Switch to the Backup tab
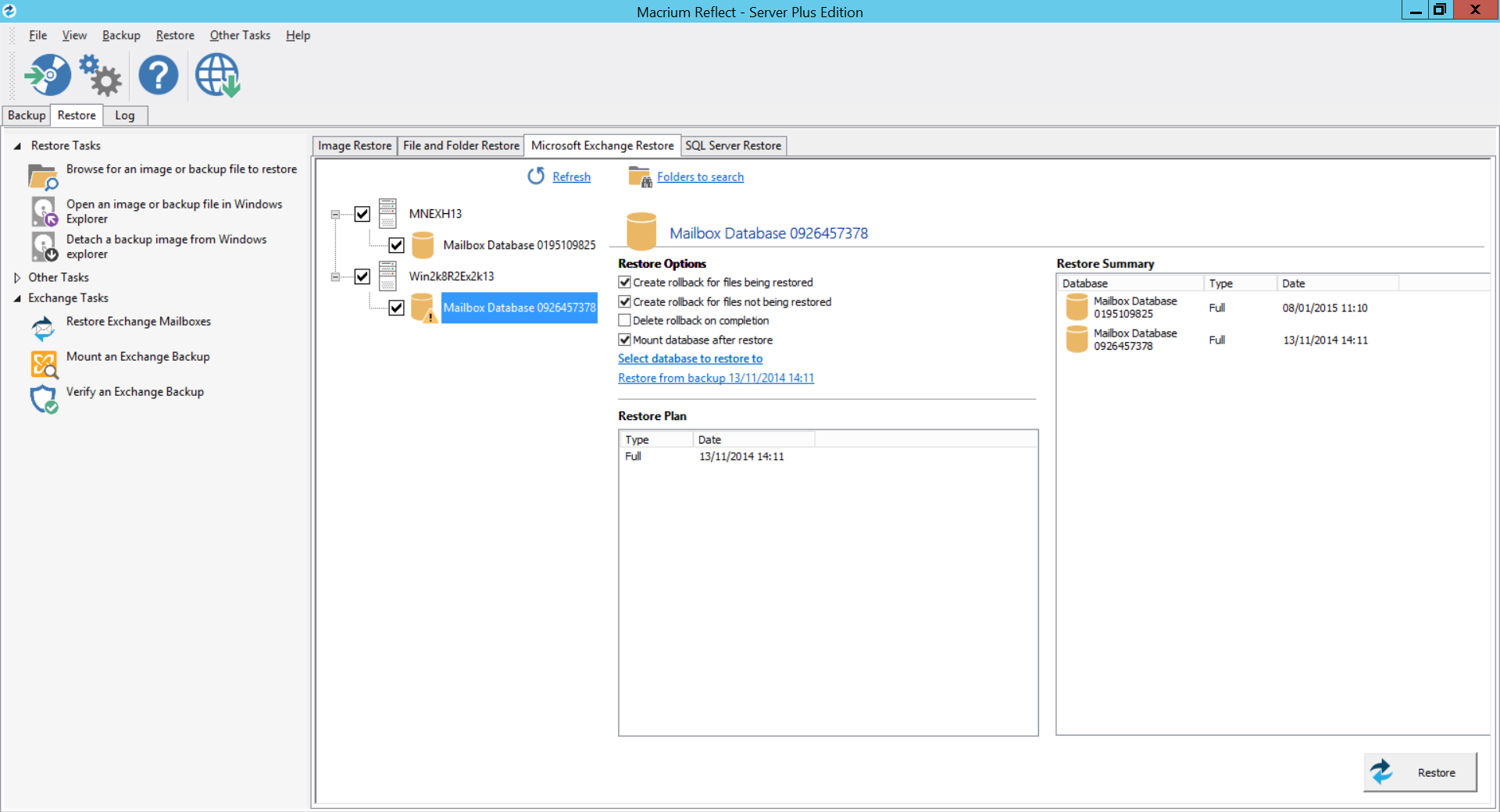The width and height of the screenshot is (1500, 812). point(27,116)
